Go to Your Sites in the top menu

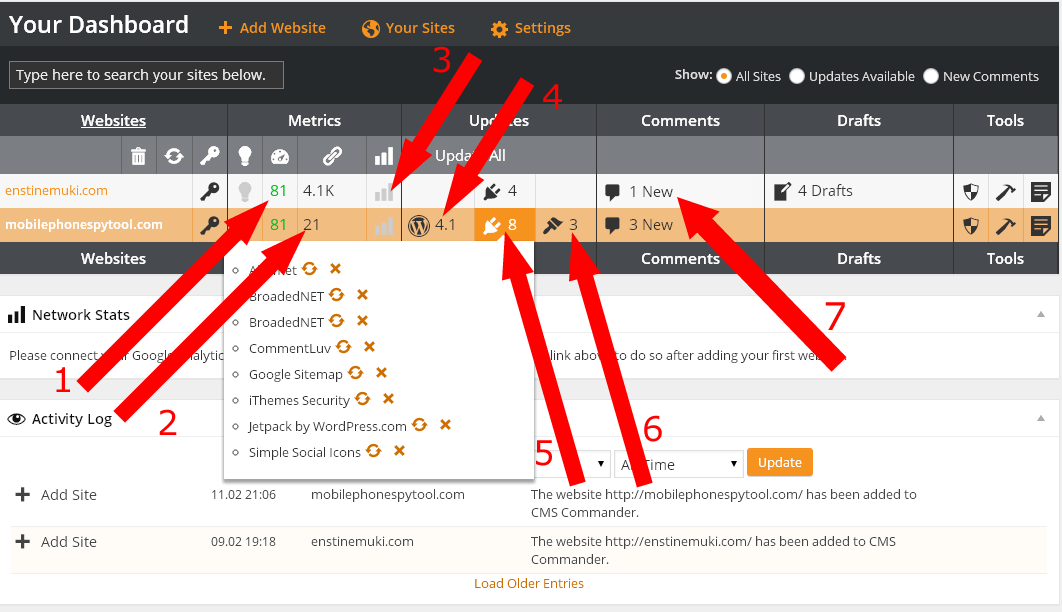408,28
